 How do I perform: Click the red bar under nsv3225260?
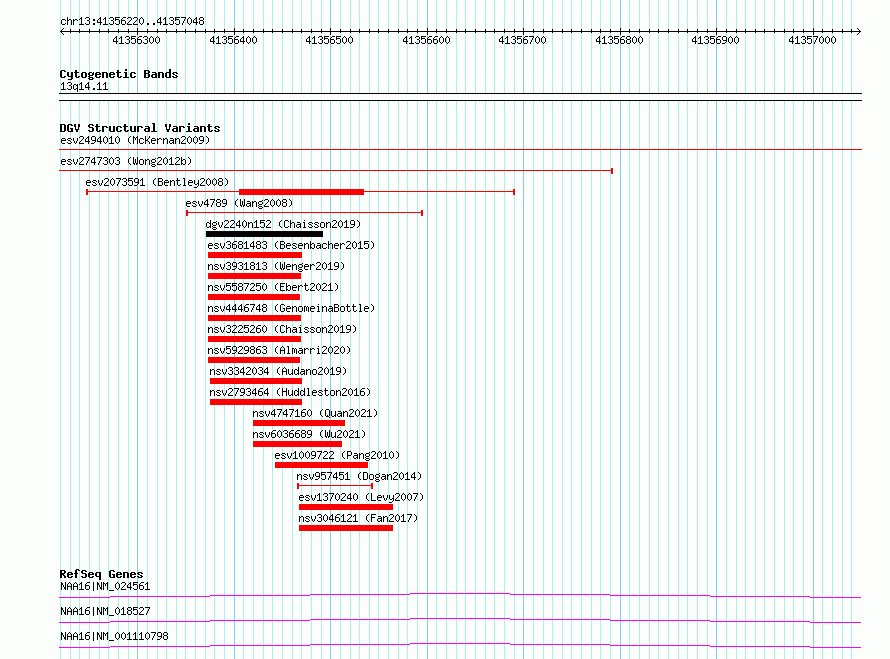click(x=254, y=339)
